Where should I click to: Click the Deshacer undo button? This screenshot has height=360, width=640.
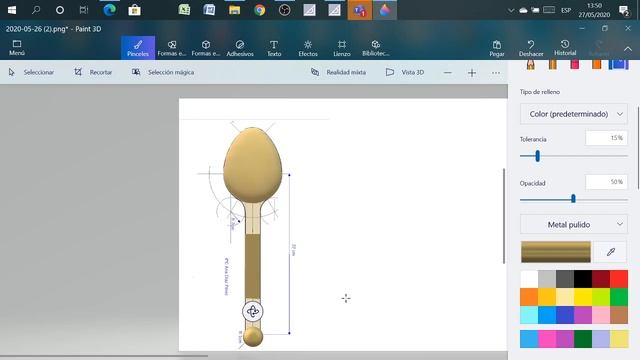click(x=531, y=48)
